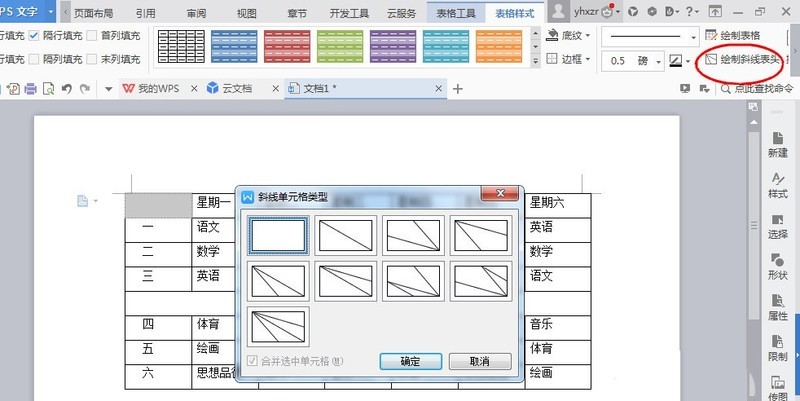Open the quick access toolbar dropdown
Viewport: 800px width, 401px height.
point(108,89)
